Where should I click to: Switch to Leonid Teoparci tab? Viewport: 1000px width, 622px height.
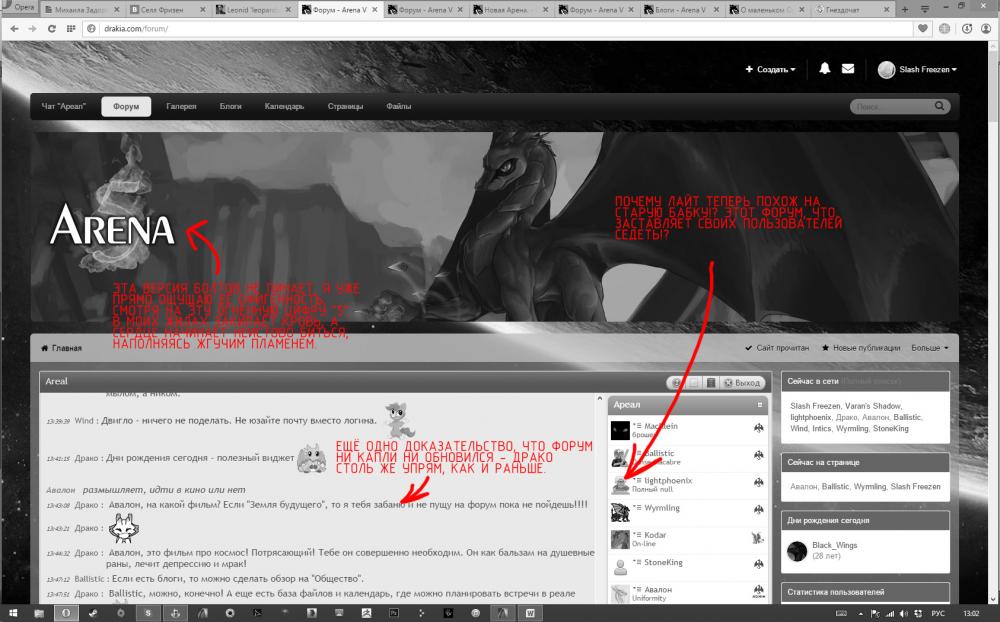coord(253,10)
